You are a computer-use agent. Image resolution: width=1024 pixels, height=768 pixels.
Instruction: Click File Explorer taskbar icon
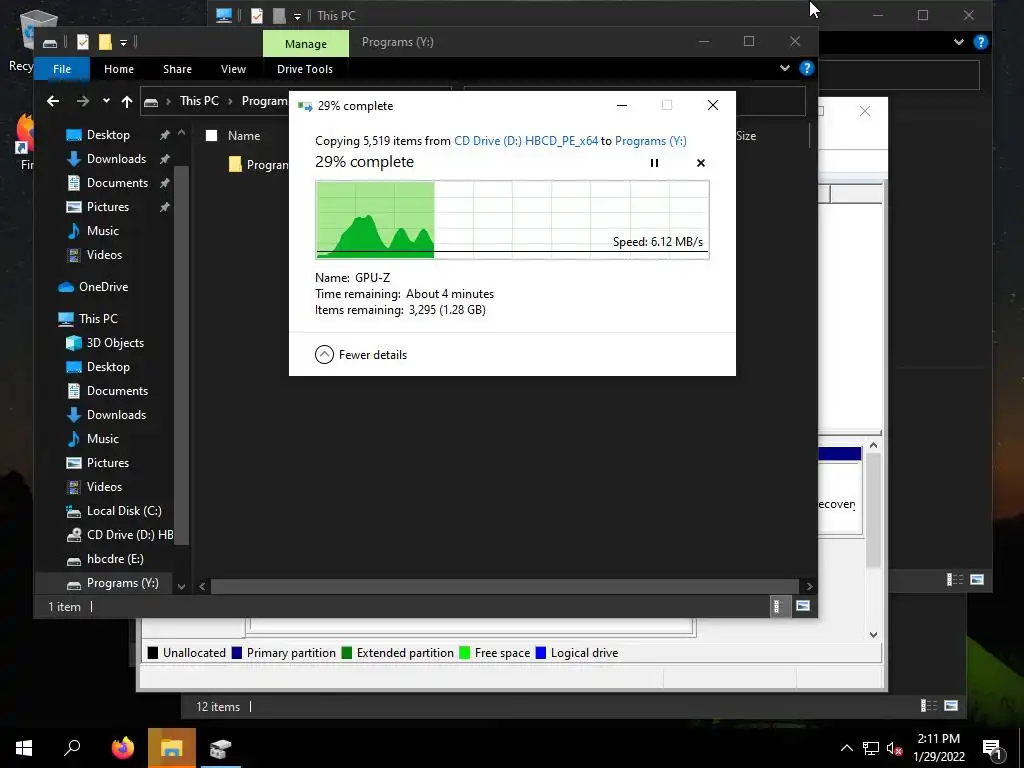(172, 748)
